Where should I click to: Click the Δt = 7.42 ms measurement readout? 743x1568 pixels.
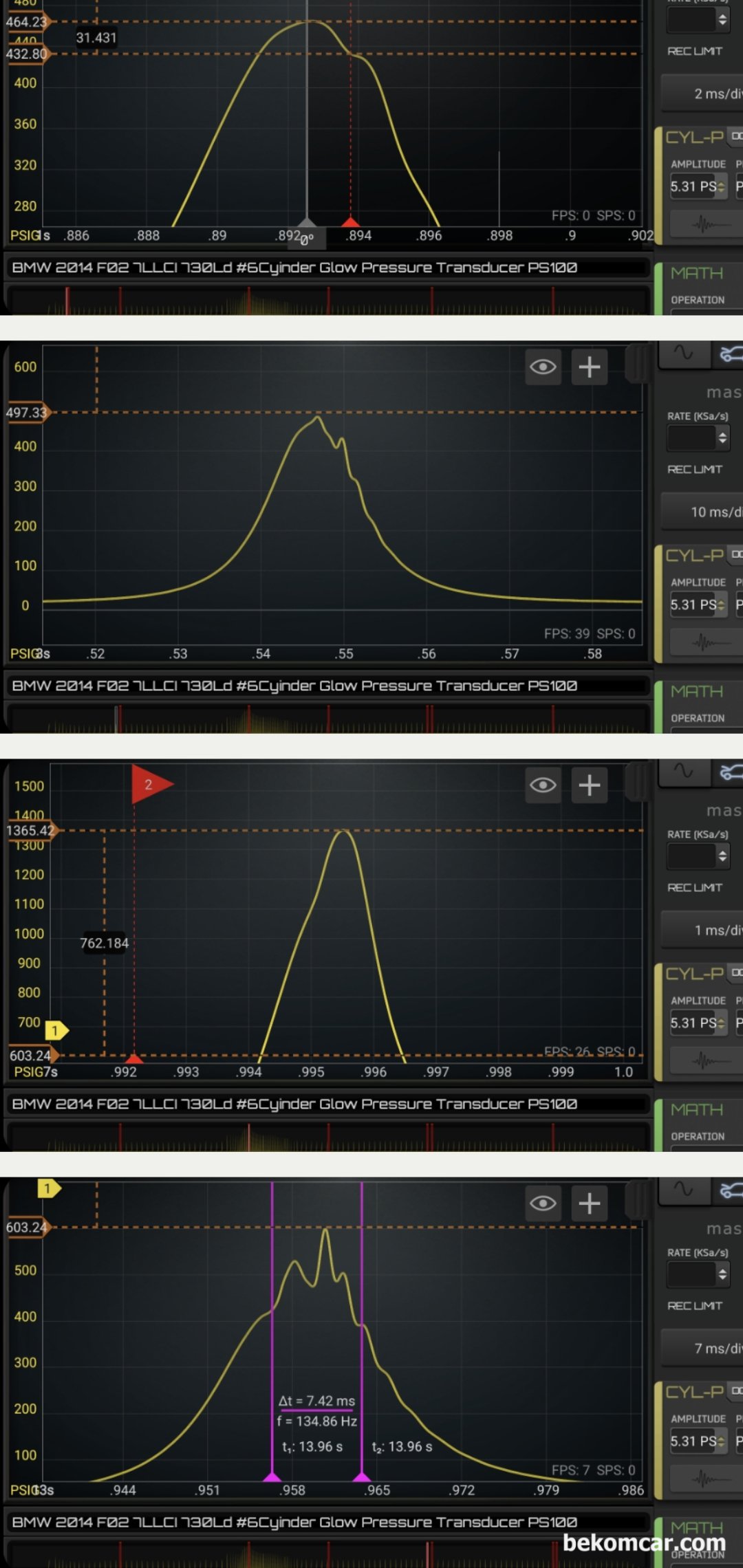click(317, 1401)
